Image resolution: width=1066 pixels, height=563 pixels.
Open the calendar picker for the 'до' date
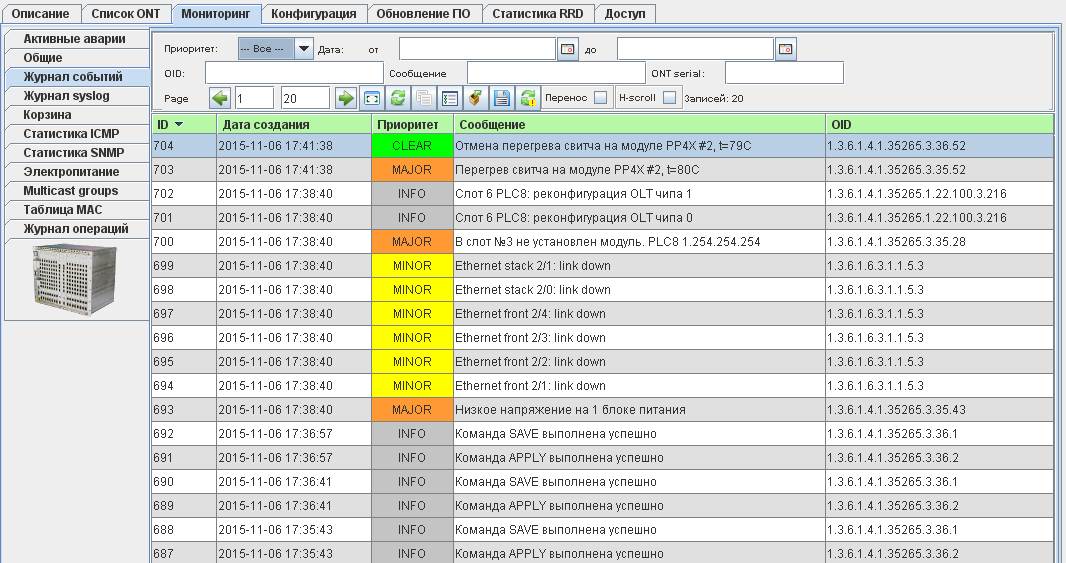786,49
